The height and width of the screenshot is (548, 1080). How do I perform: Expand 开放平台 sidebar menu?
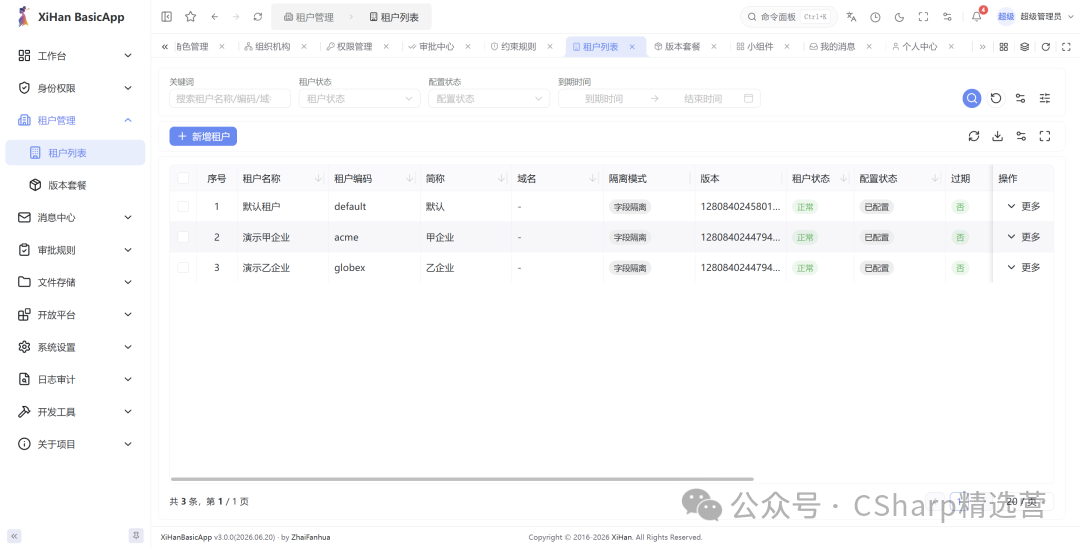pyautogui.click(x=75, y=315)
